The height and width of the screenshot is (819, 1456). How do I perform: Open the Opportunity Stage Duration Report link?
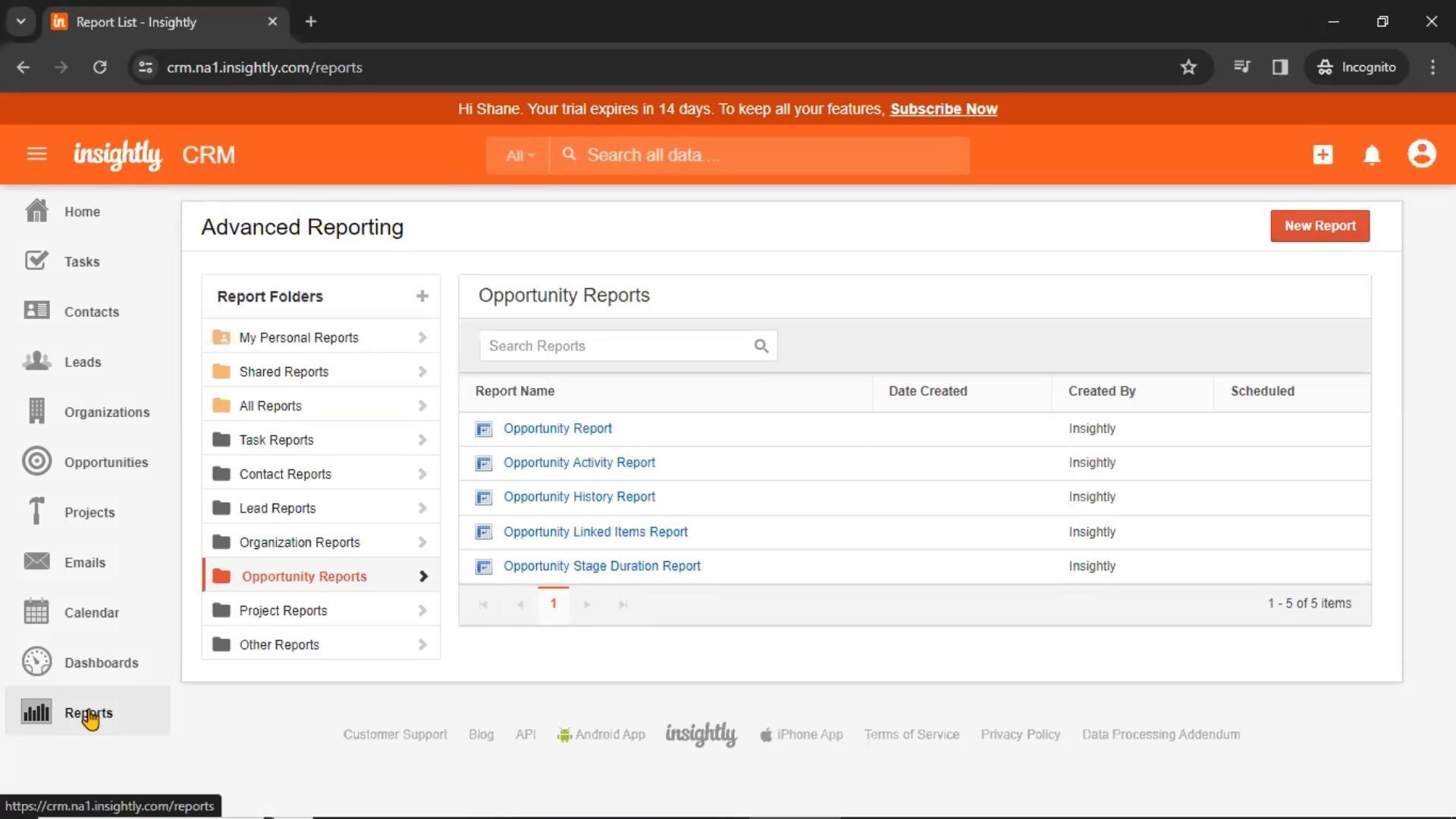coord(601,566)
